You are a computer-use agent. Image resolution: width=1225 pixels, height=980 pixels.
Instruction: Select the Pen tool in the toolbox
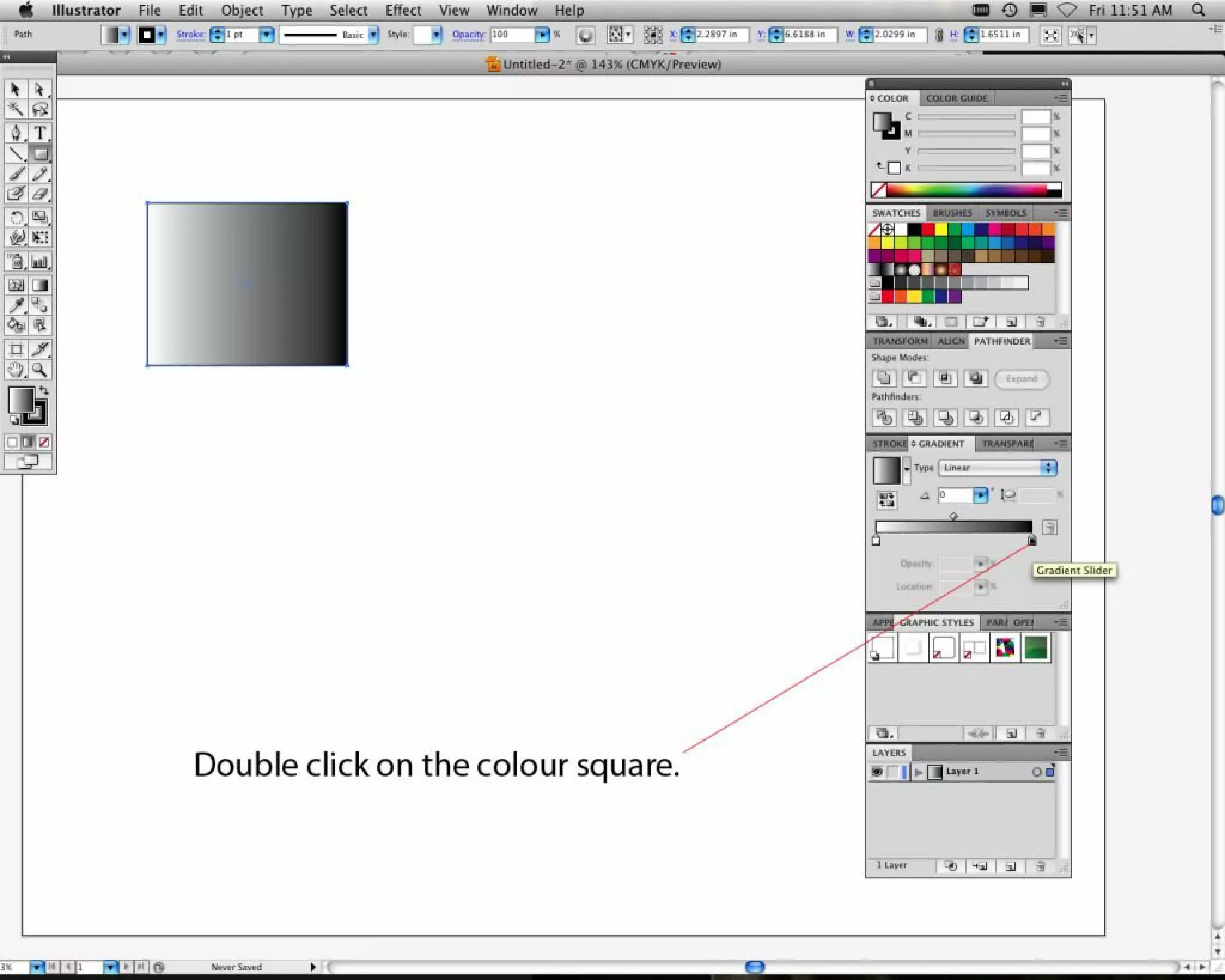tap(16, 132)
